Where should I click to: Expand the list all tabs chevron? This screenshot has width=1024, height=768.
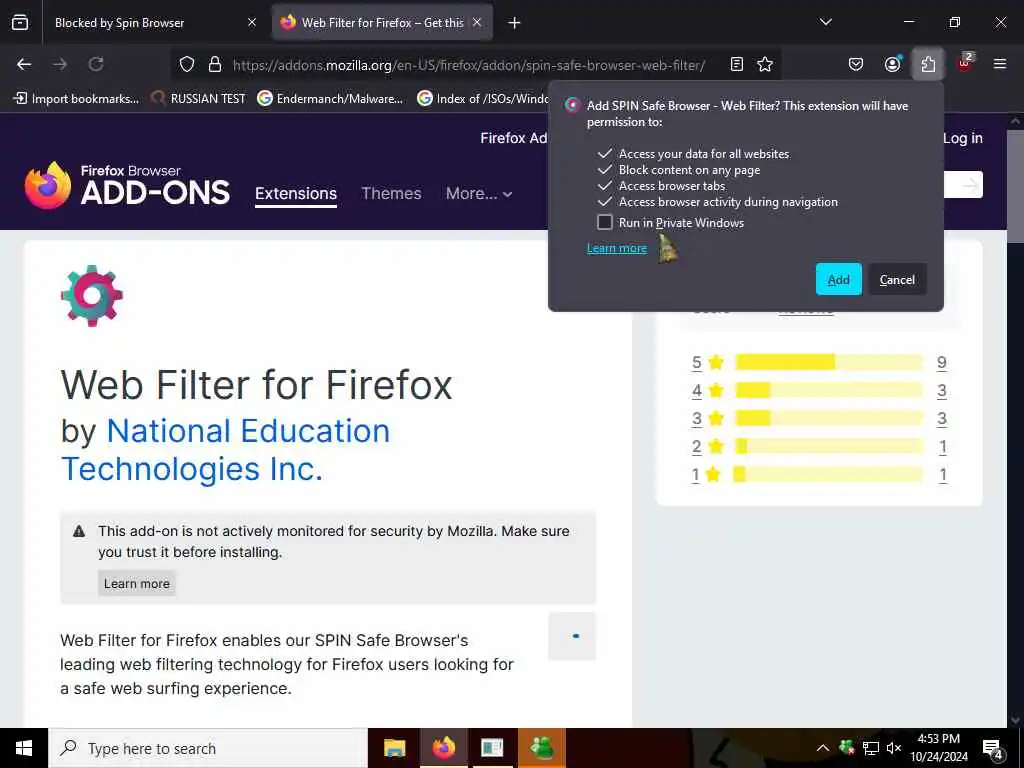coord(825,22)
